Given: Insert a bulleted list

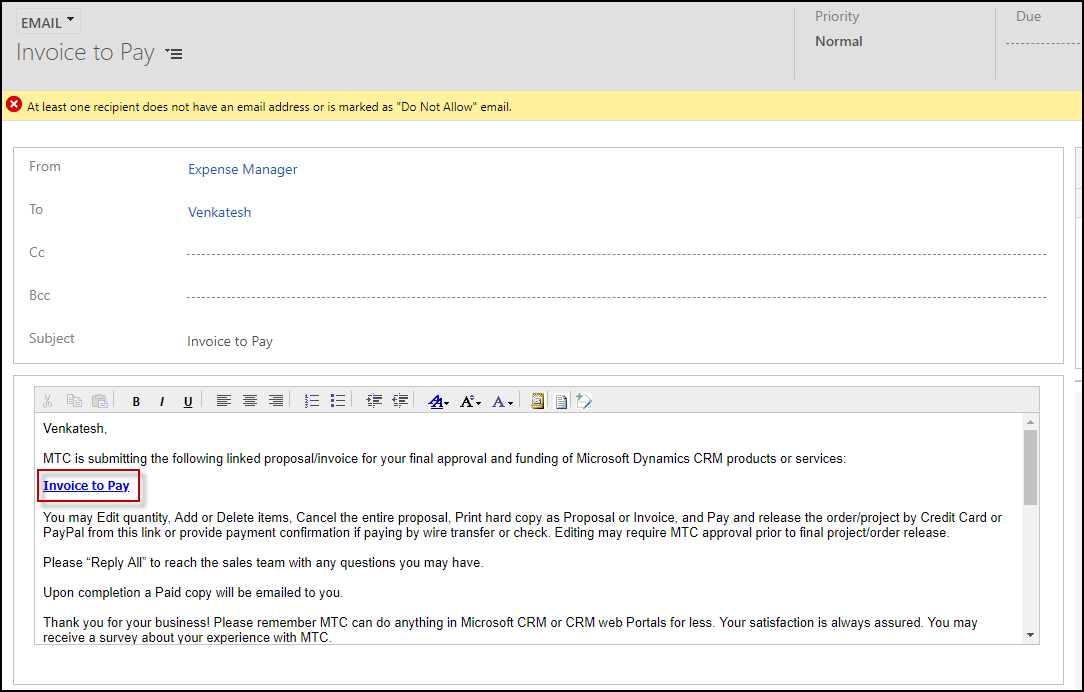Looking at the screenshot, I should click(x=338, y=401).
